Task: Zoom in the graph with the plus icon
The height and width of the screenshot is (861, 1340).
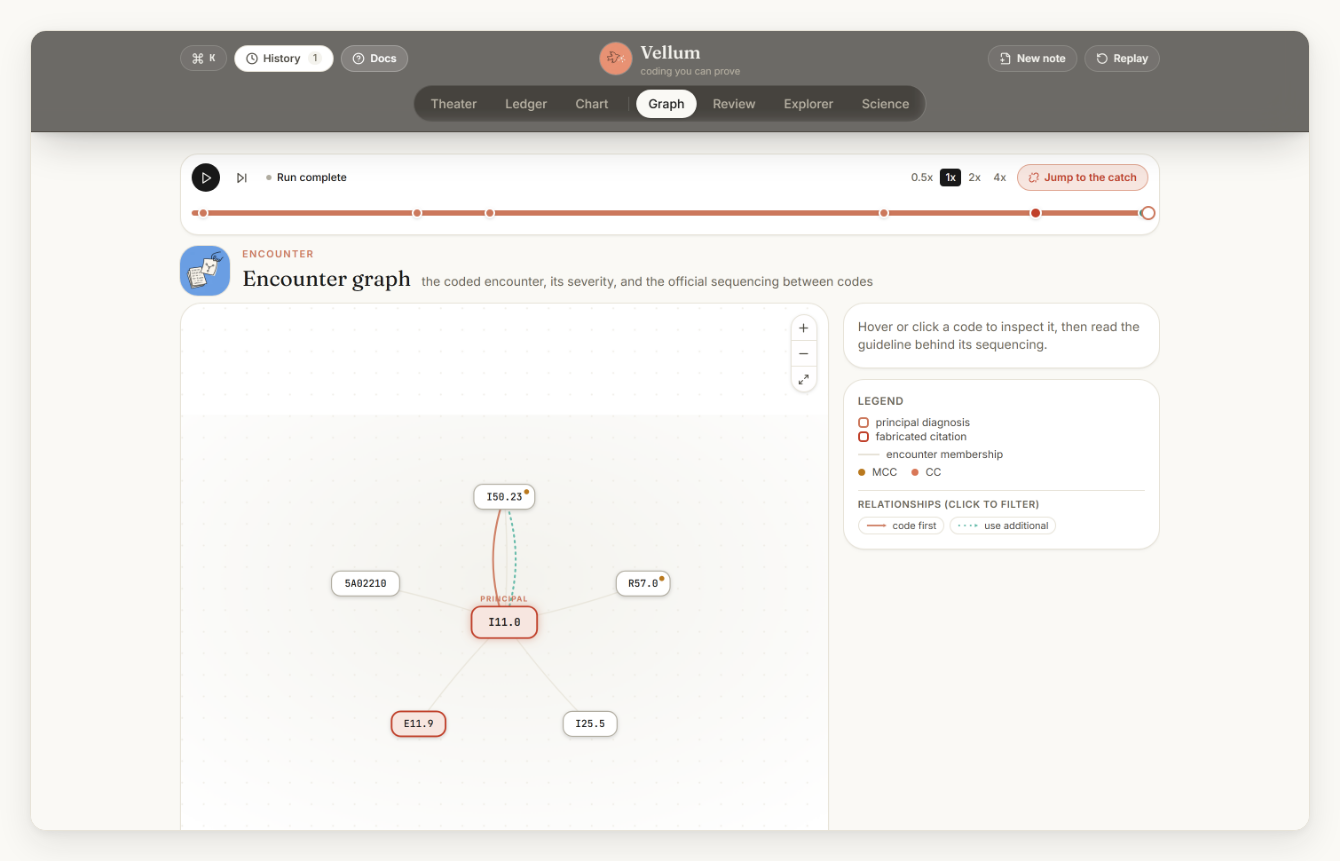Action: pos(804,328)
